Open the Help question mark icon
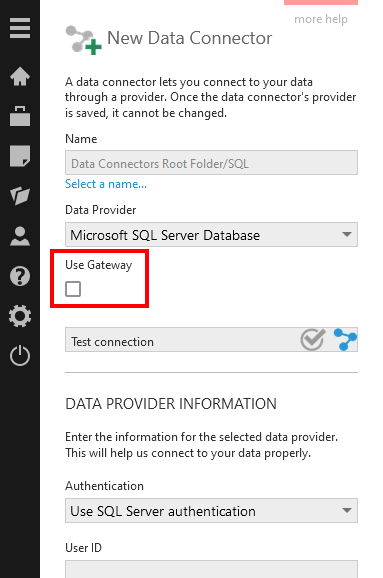The height and width of the screenshot is (578, 383). click(x=20, y=276)
